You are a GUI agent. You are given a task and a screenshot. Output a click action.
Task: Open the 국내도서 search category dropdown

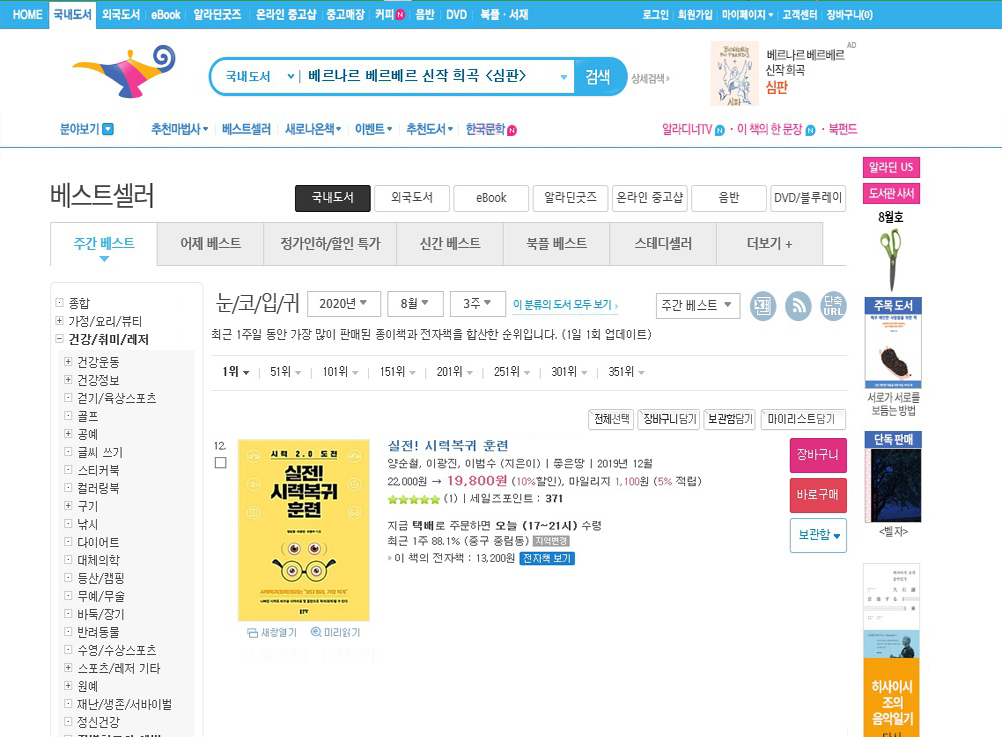[x=259, y=77]
